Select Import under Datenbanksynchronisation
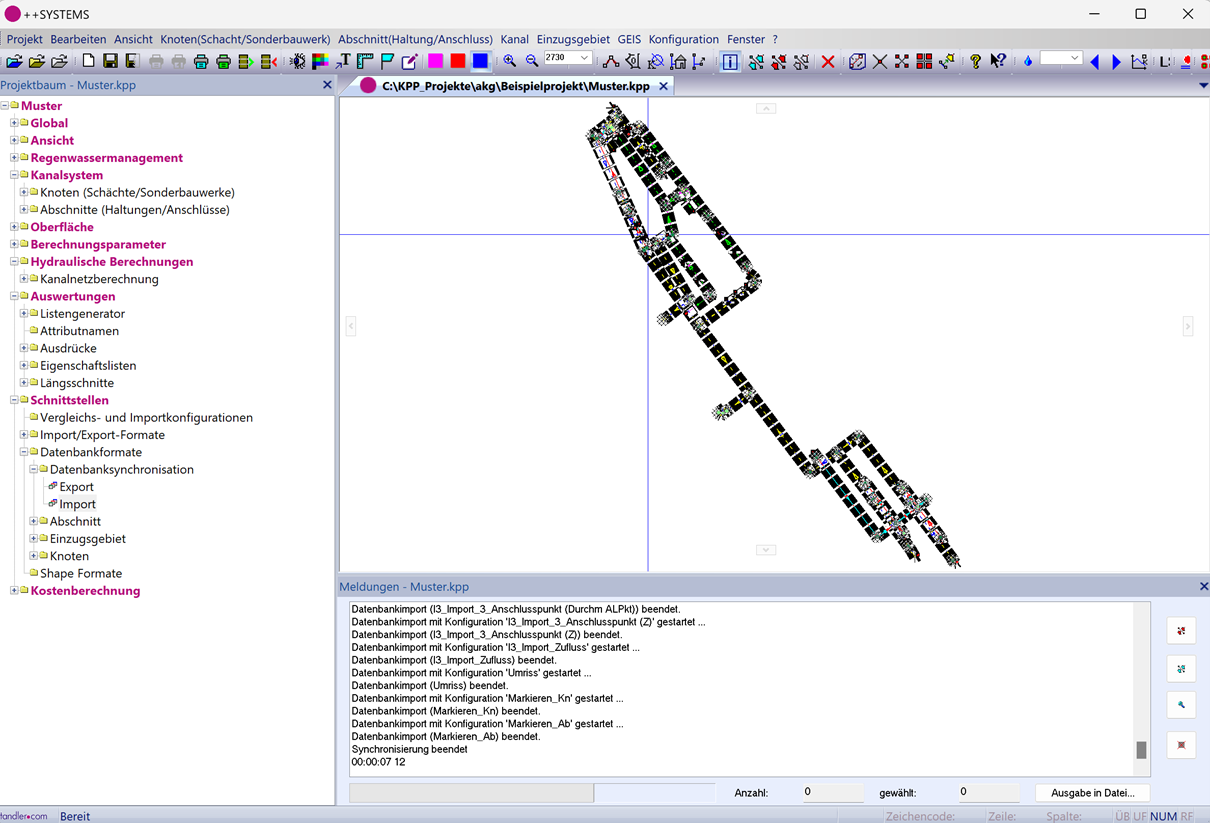 [x=77, y=504]
